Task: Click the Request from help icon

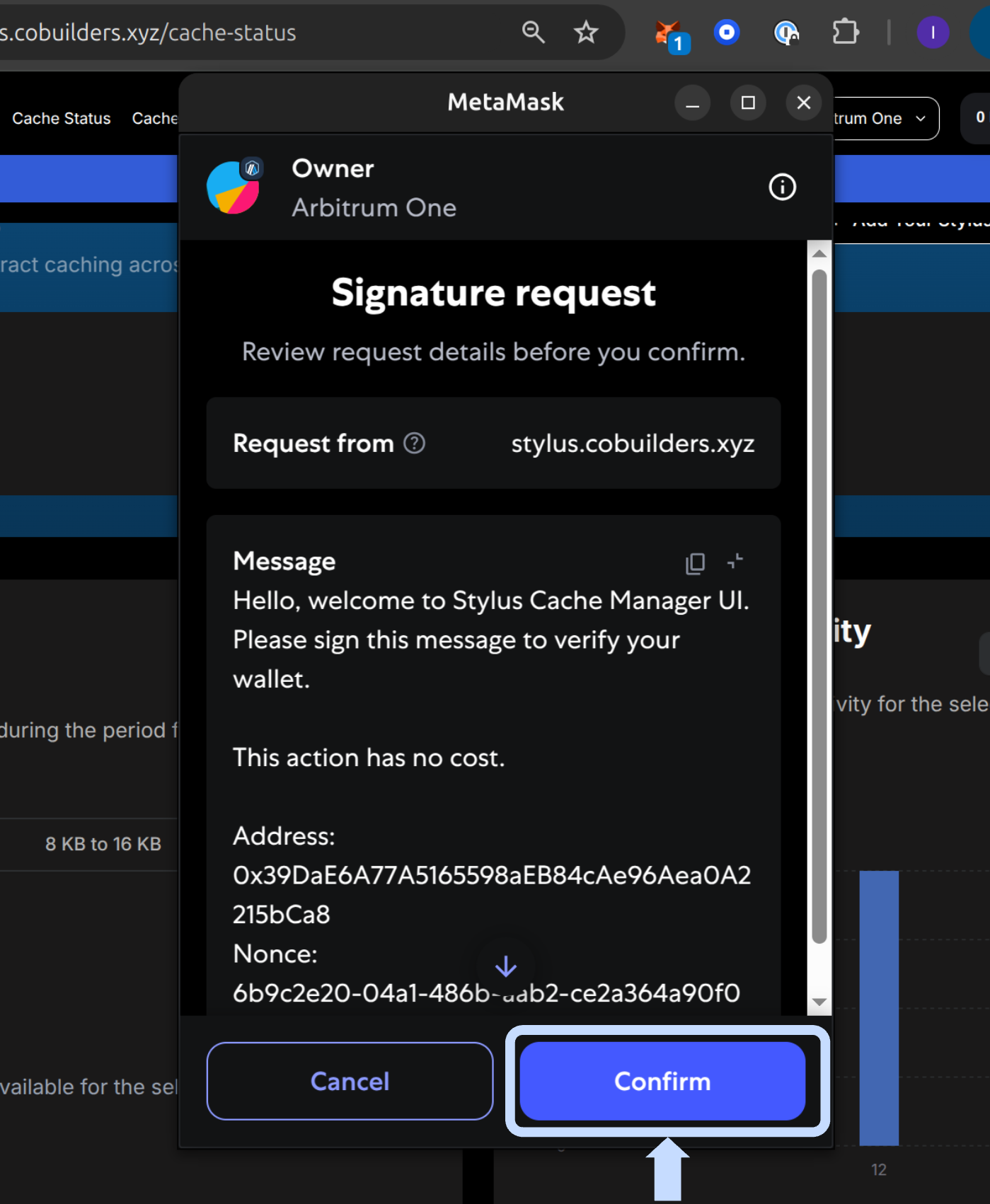Action: (x=414, y=444)
